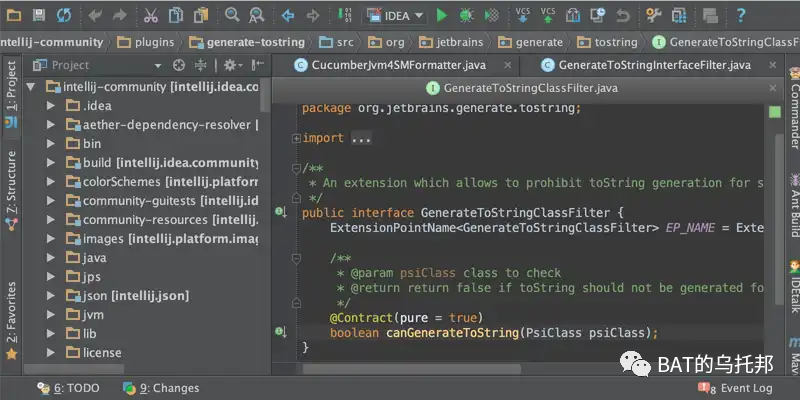Viewport: 800px width, 400px height.
Task: Click the Copy toolbar icon
Action: (x=176, y=15)
